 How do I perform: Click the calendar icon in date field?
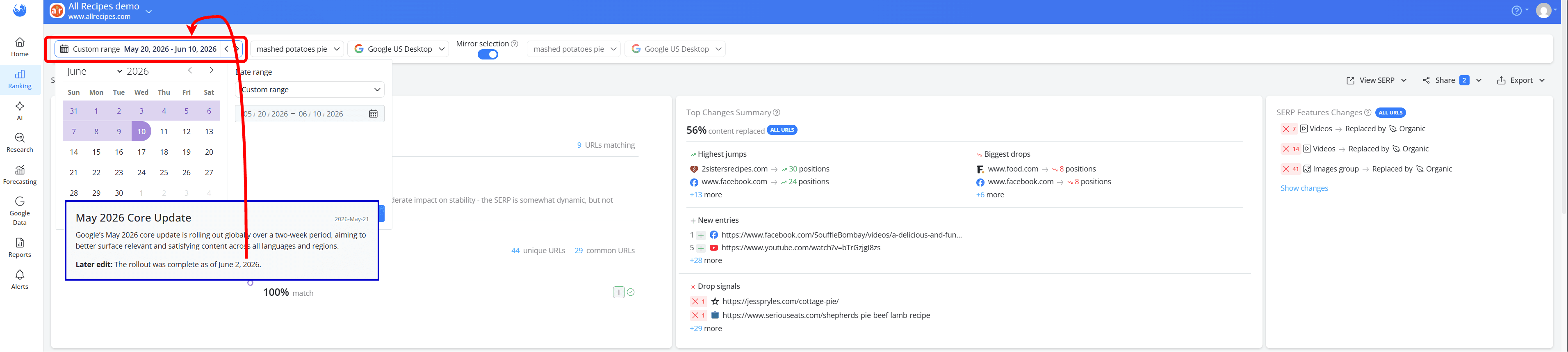coord(373,114)
